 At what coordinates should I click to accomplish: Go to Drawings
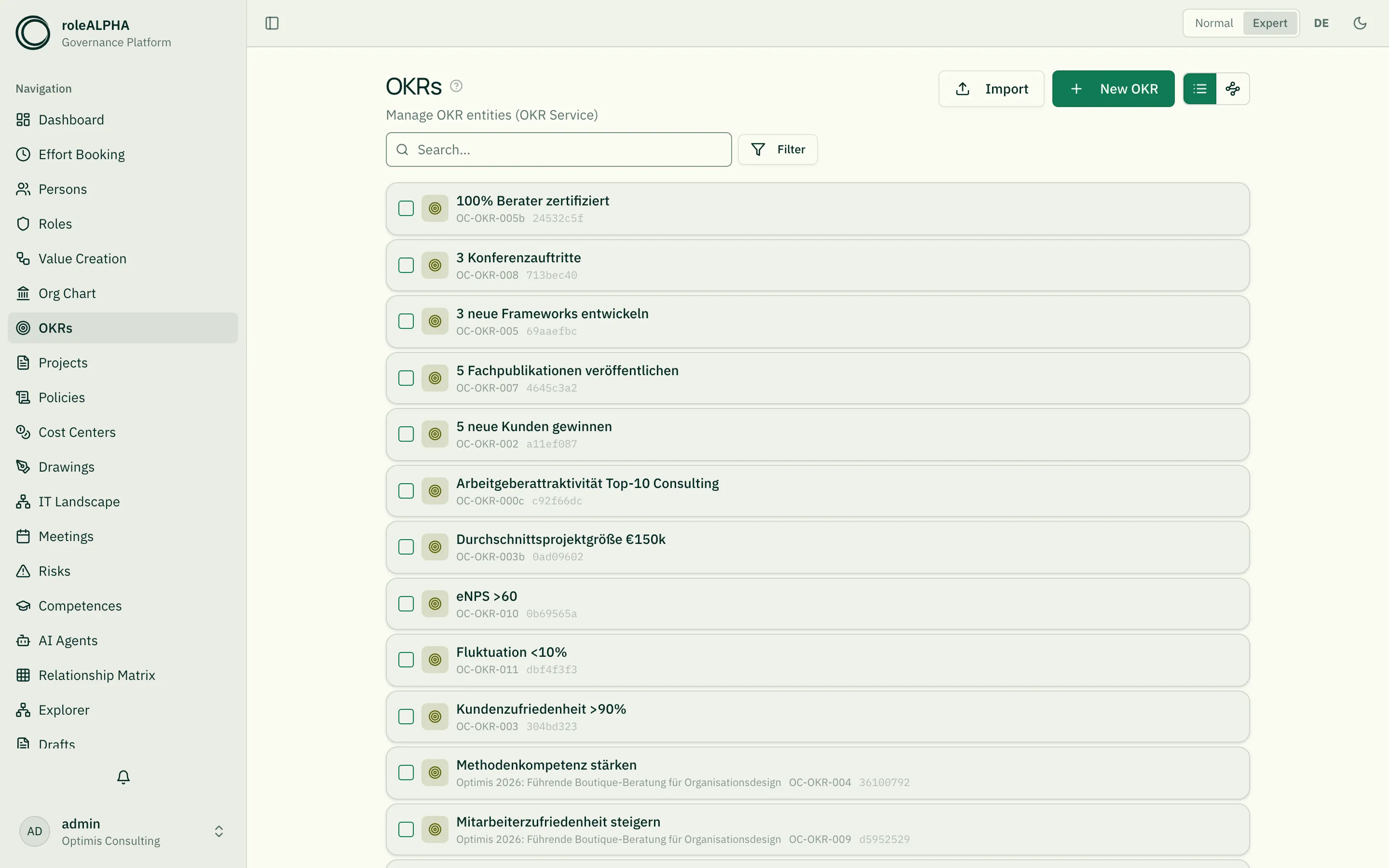coord(123,467)
